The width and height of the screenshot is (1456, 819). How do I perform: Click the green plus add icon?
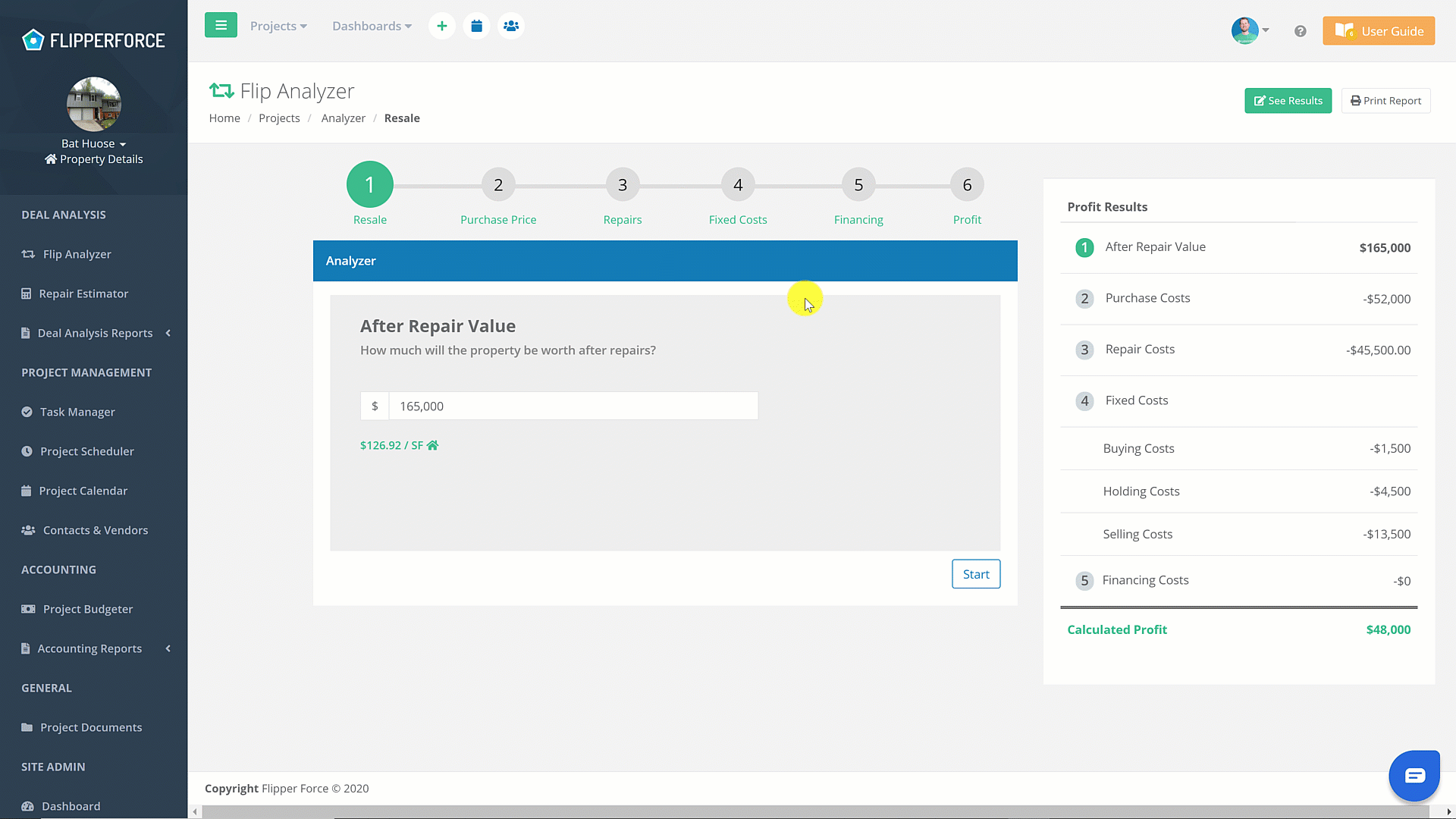point(441,26)
